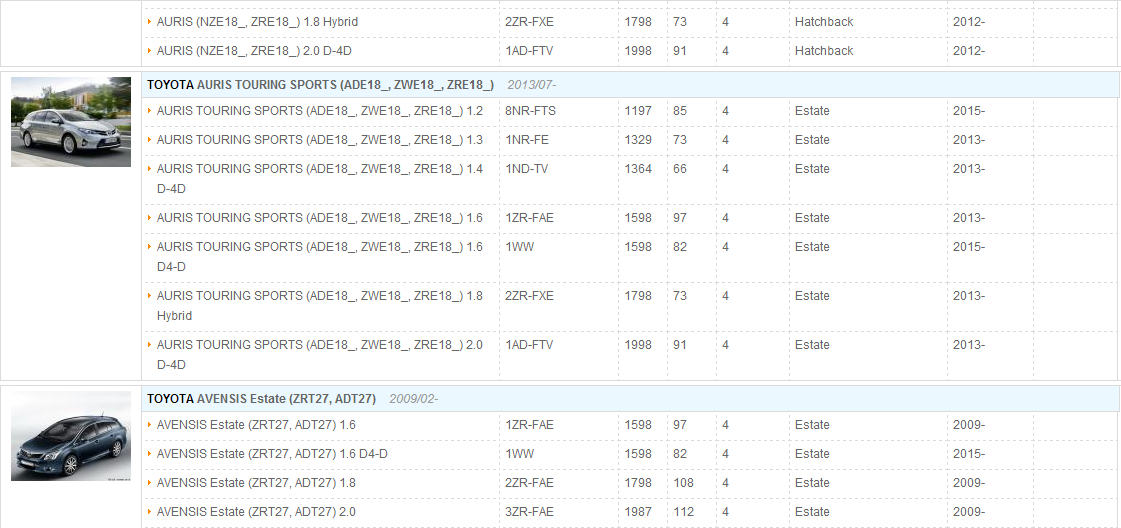Select engine code 8NR-FTS
Screen dimensions: 1121x528
pos(530,111)
